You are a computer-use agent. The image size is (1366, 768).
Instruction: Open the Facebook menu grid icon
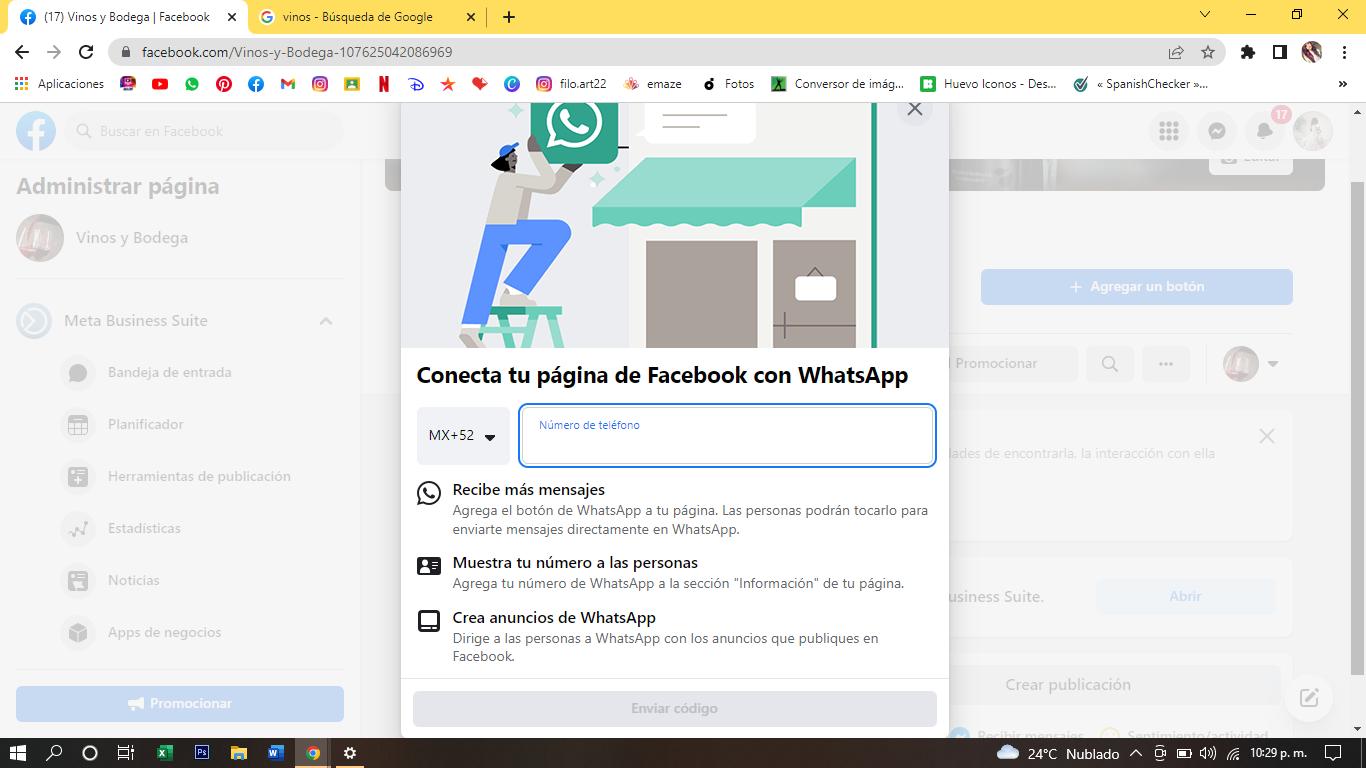click(1168, 131)
